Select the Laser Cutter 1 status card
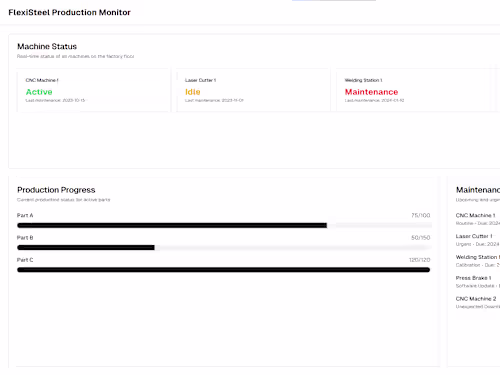This screenshot has height=375, width=500. coord(253,90)
